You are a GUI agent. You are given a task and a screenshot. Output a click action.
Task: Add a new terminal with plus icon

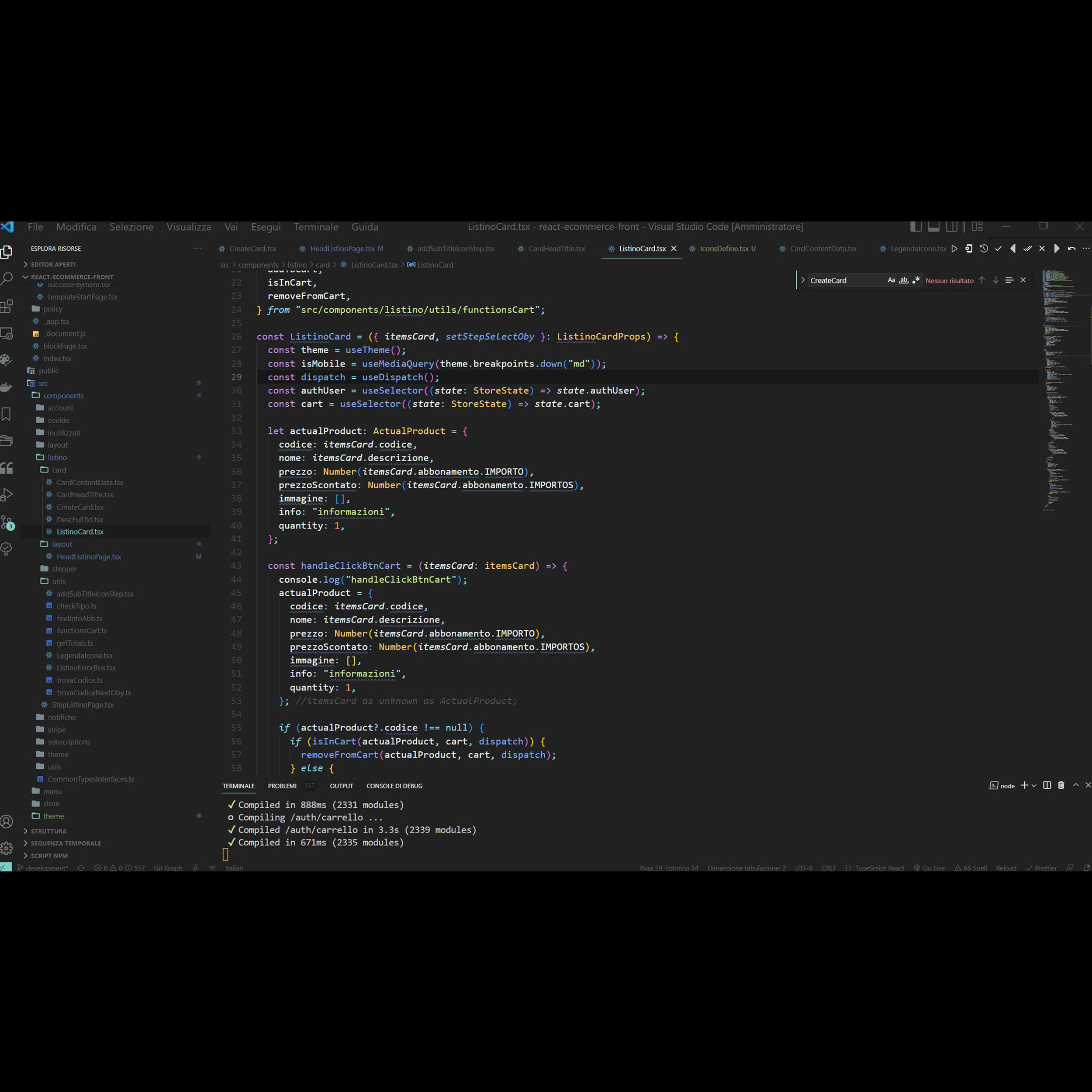(x=1024, y=785)
